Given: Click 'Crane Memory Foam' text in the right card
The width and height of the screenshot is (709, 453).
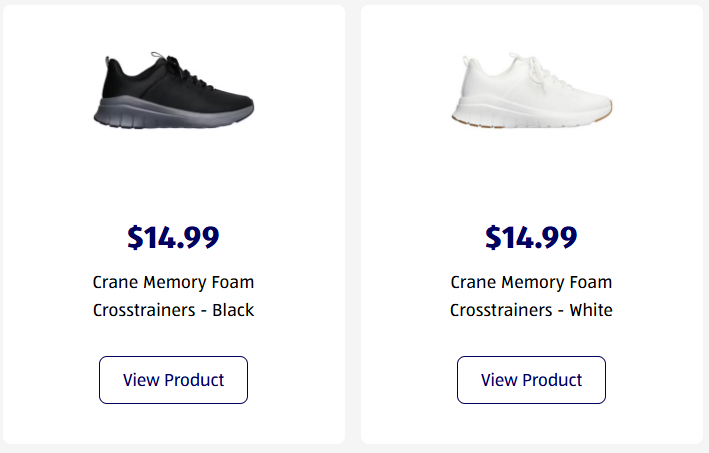Looking at the screenshot, I should (x=531, y=282).
